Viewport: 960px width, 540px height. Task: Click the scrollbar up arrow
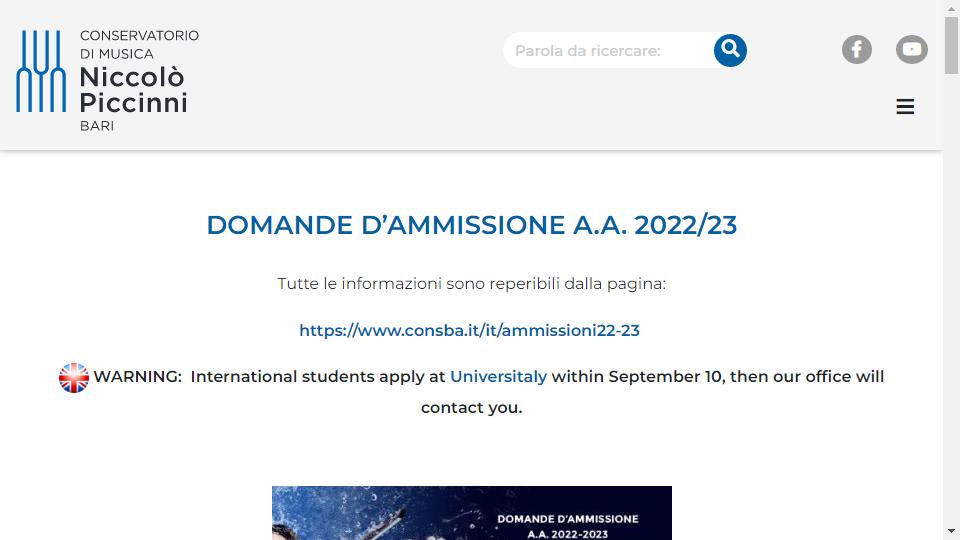[951, 8]
